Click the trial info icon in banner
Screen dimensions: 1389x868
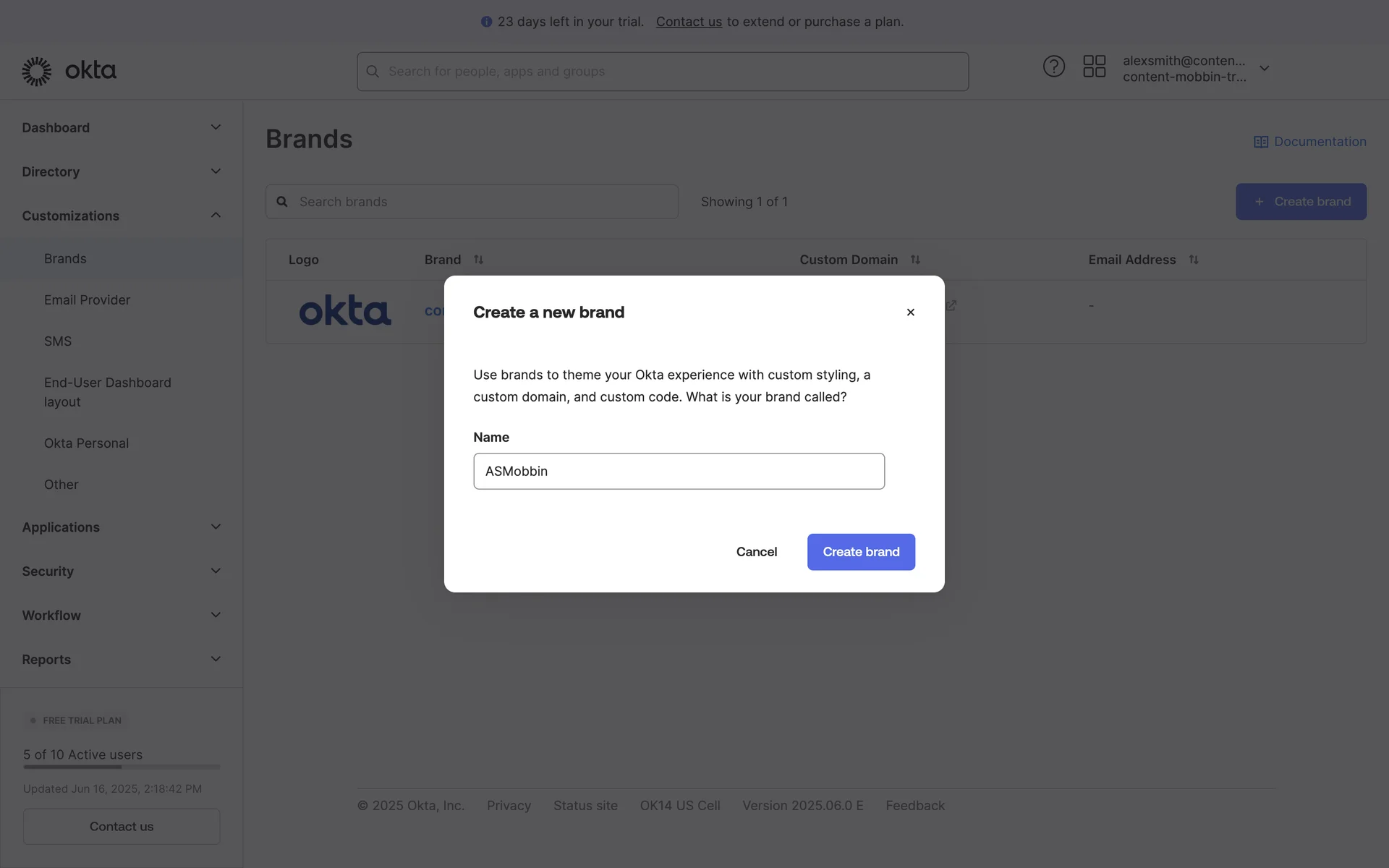click(486, 22)
